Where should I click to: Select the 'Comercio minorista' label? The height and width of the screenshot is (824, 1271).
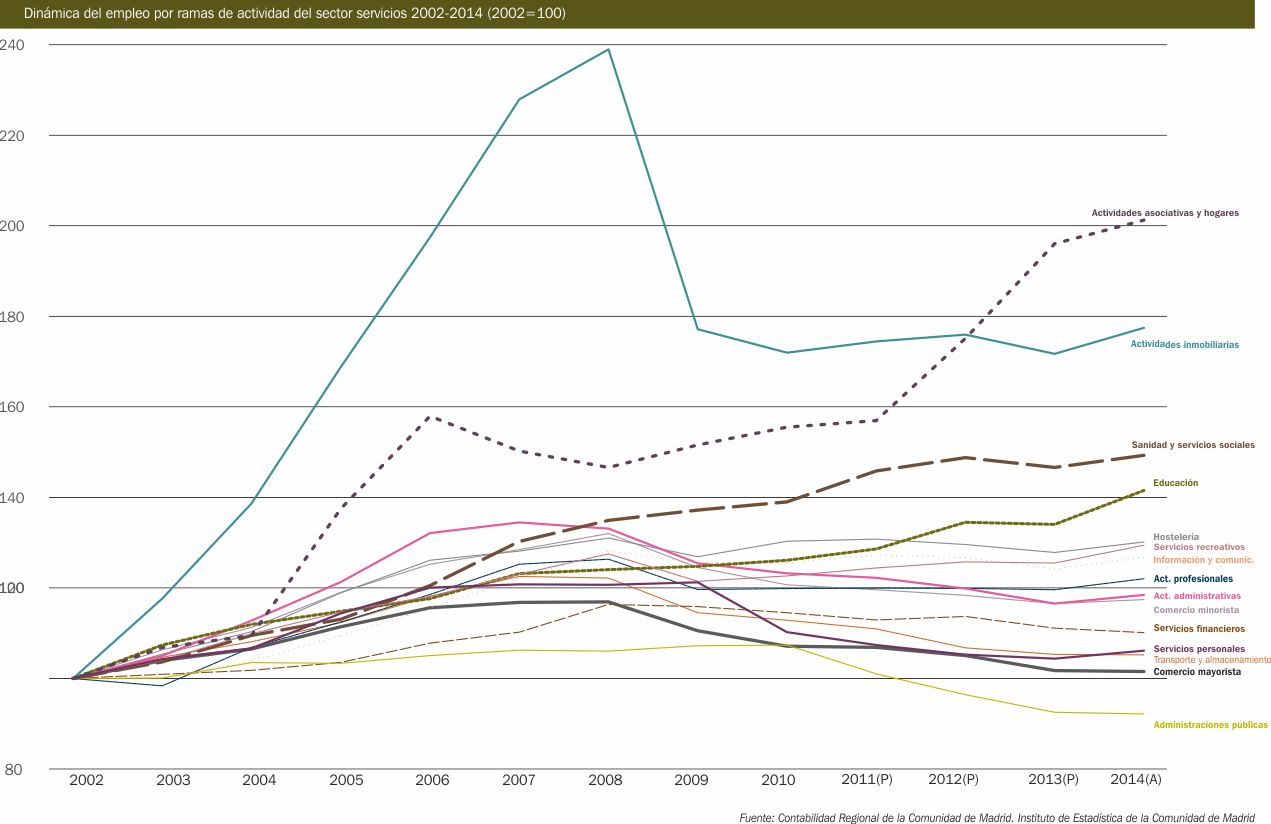tap(1196, 610)
